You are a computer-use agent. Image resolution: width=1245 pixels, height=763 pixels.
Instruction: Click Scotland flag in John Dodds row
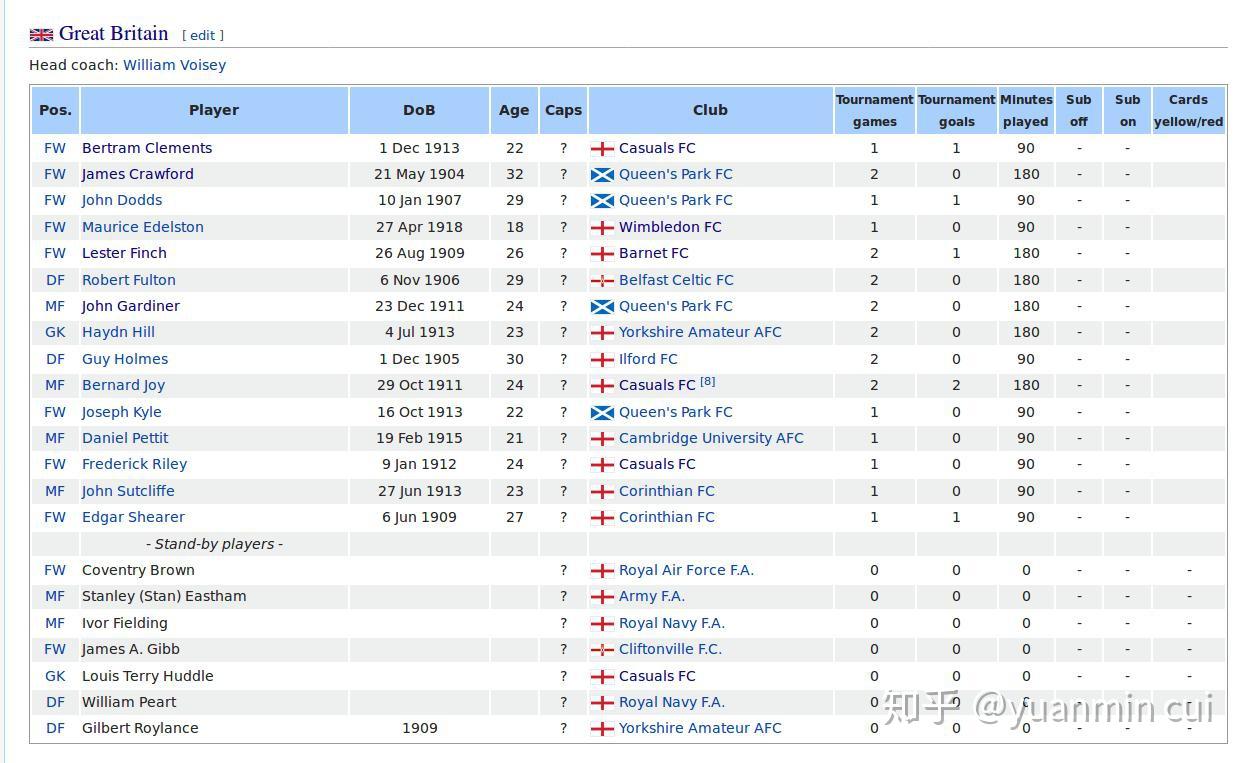tap(602, 200)
